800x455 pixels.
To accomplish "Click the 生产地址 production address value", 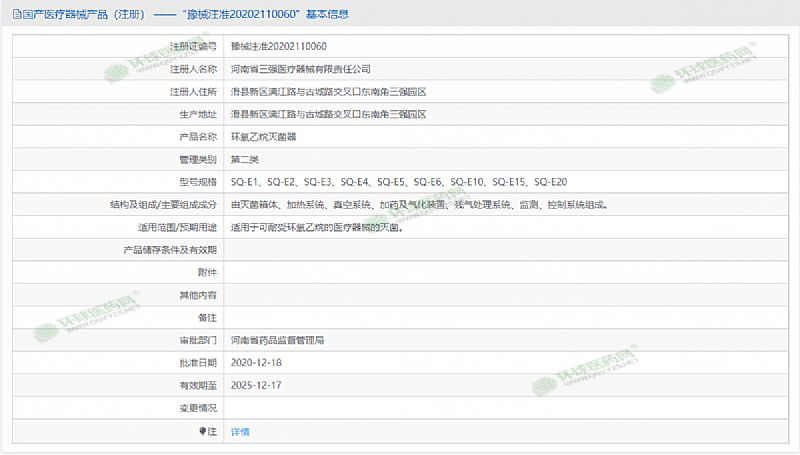I will pos(328,114).
